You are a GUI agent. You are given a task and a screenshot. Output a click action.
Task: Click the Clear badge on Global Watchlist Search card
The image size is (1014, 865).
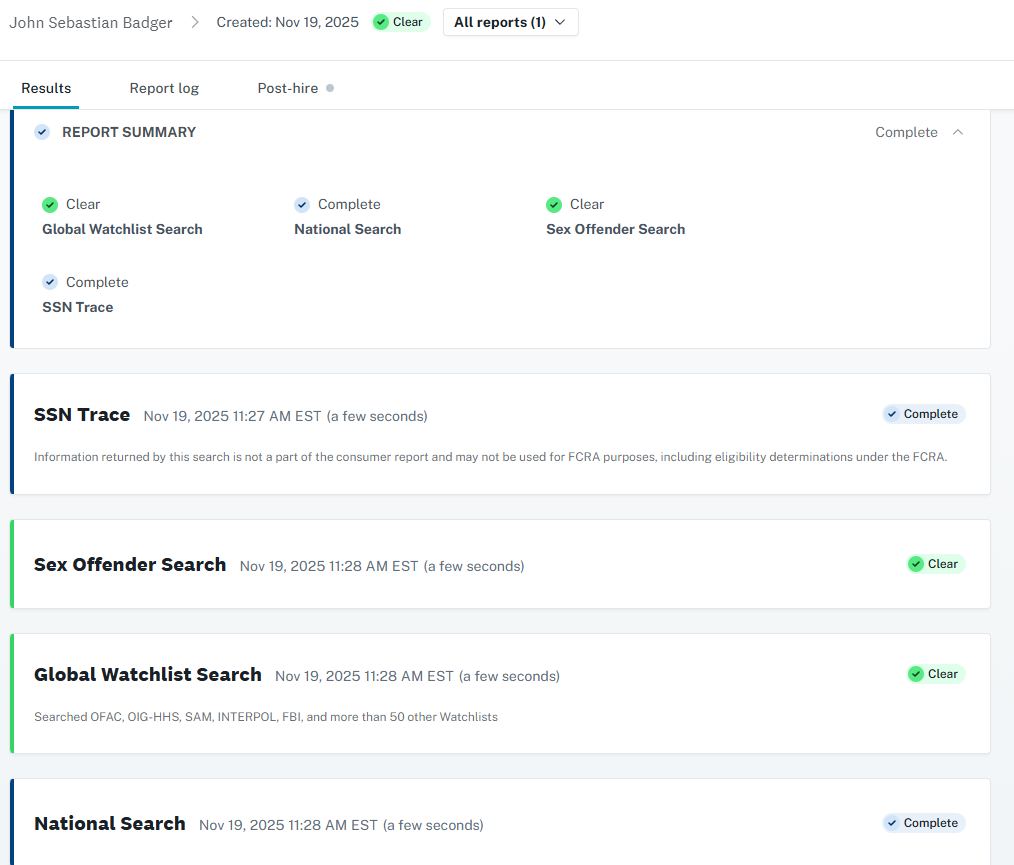click(934, 674)
